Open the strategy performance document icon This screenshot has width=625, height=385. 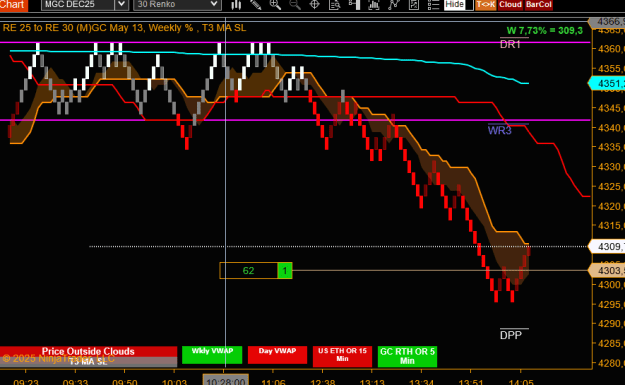[x=414, y=4]
